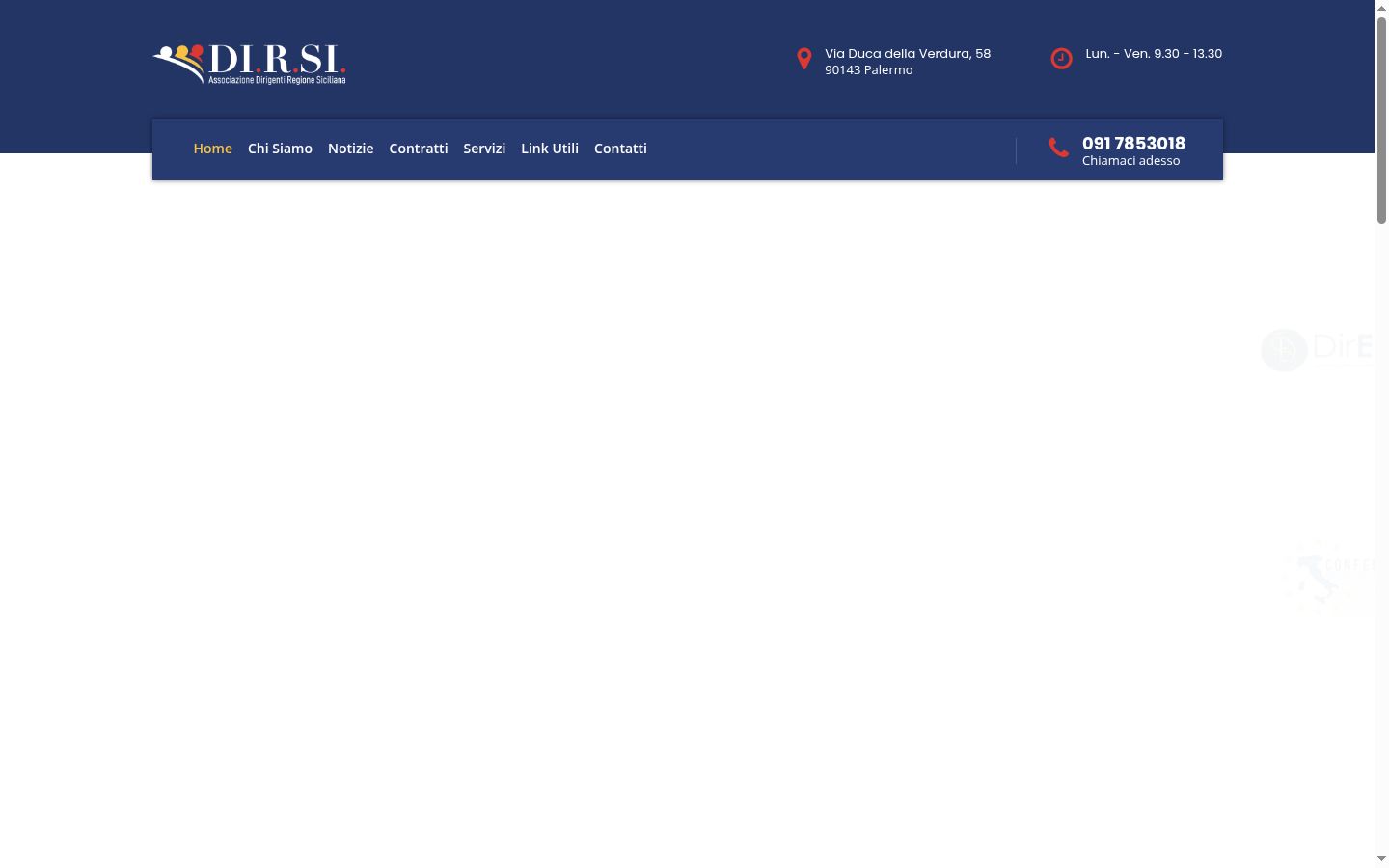Select the address Via Duca della Verdura, 58

coord(908,54)
